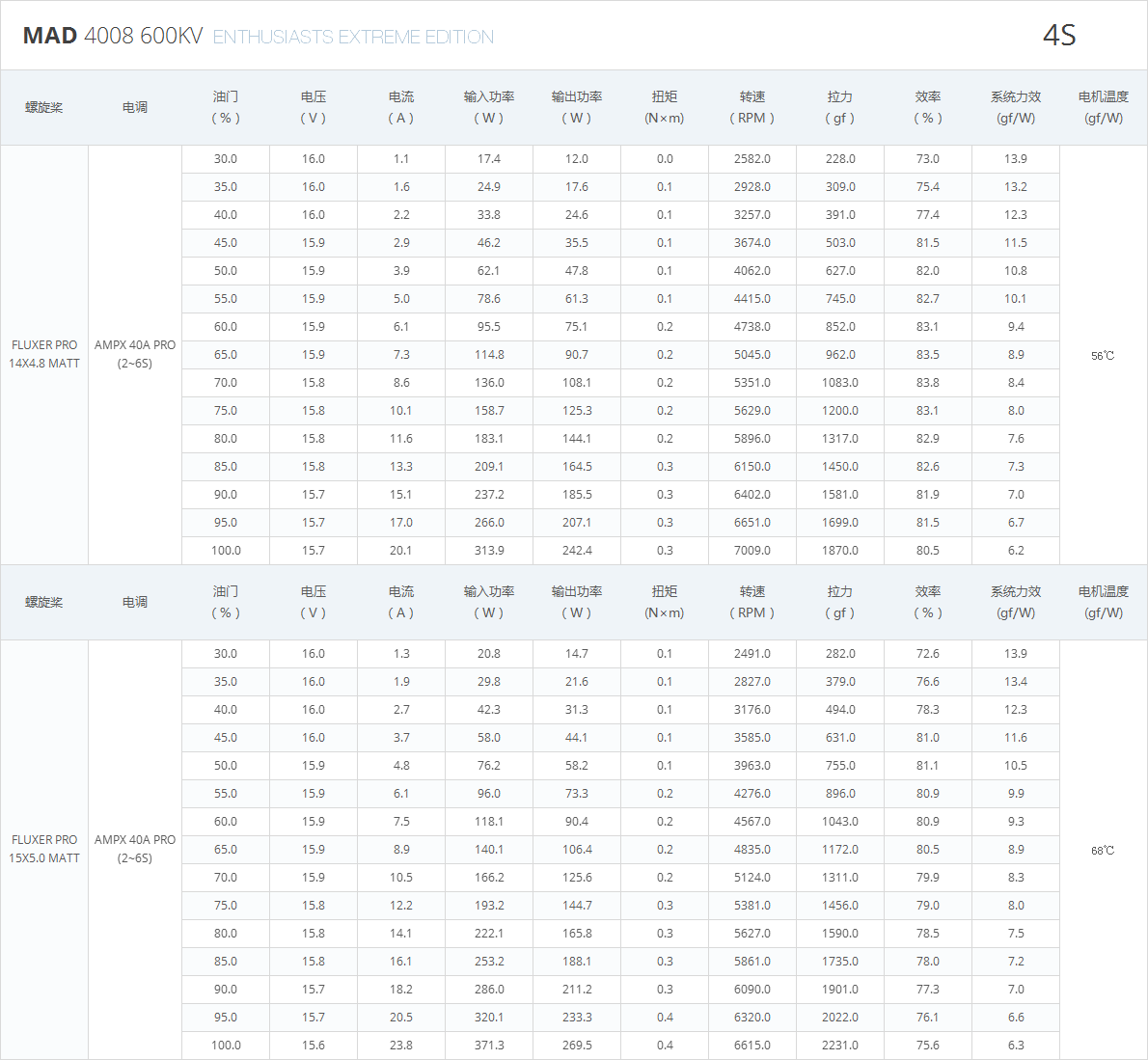
Task: Click the 371.3 input power cell
Action: (489, 1046)
